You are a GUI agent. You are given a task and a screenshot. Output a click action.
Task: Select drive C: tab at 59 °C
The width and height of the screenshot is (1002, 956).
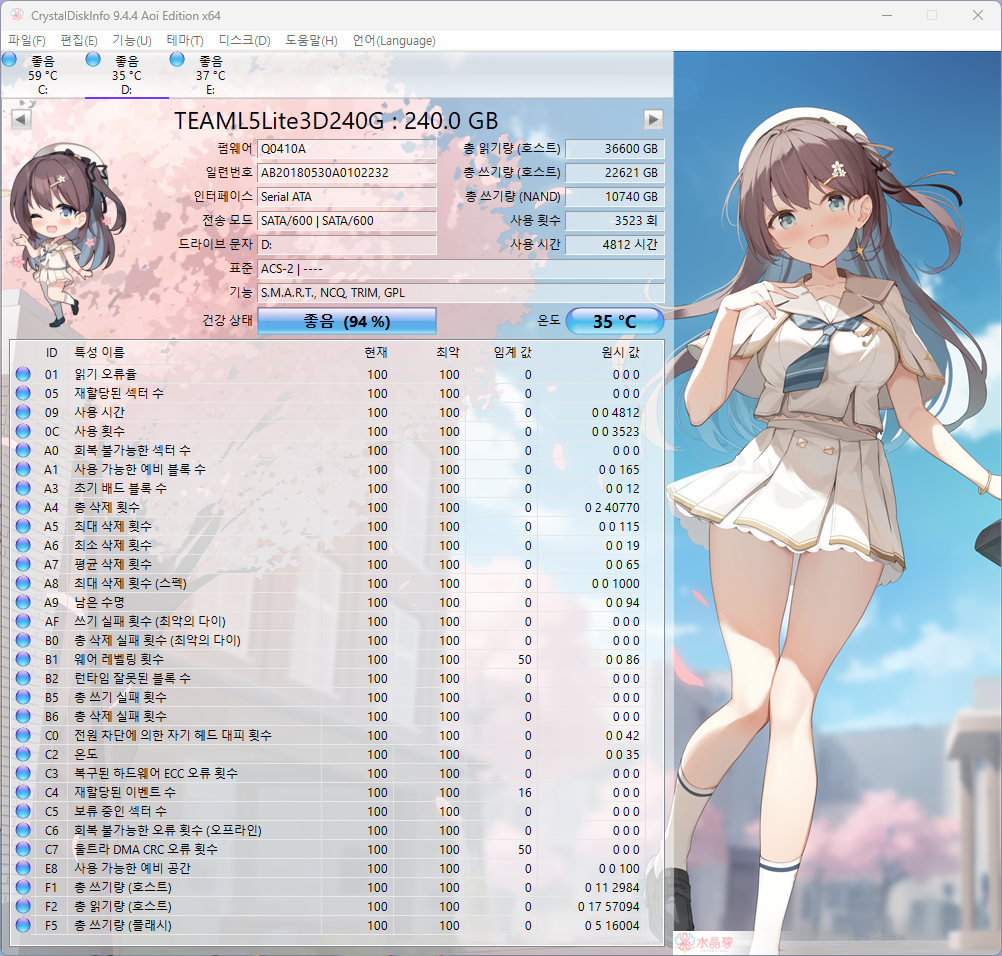42,75
